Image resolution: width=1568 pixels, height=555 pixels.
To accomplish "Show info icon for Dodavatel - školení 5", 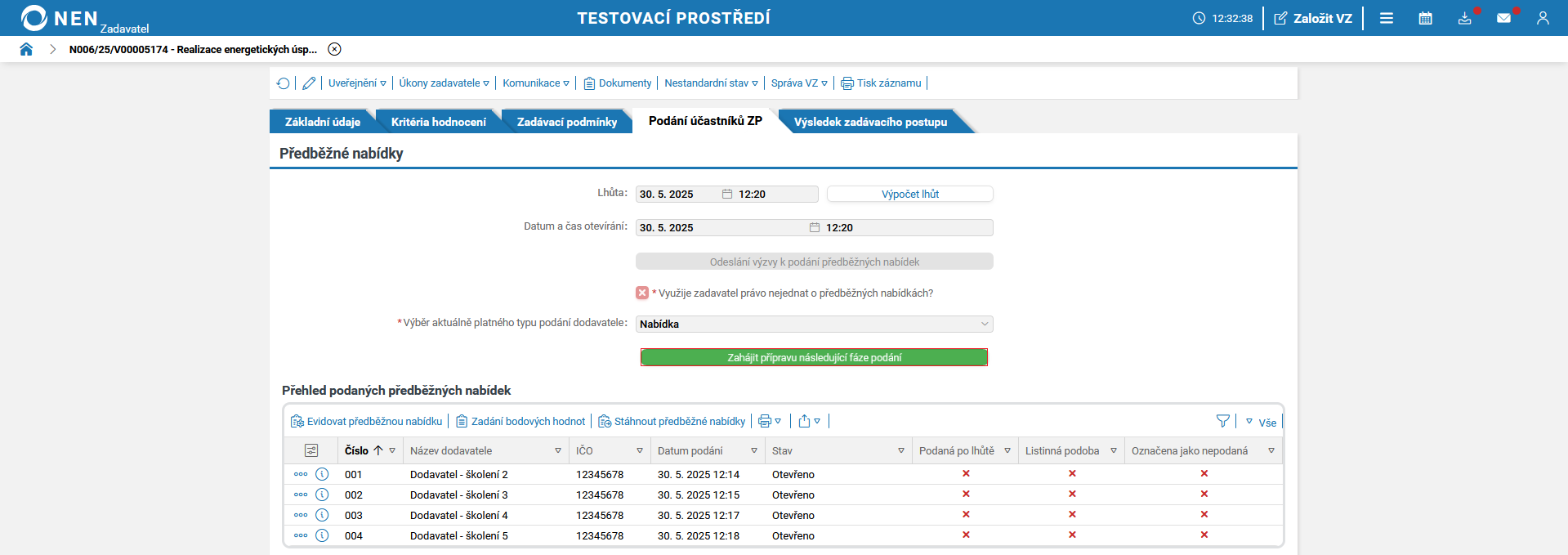I will (x=322, y=535).
